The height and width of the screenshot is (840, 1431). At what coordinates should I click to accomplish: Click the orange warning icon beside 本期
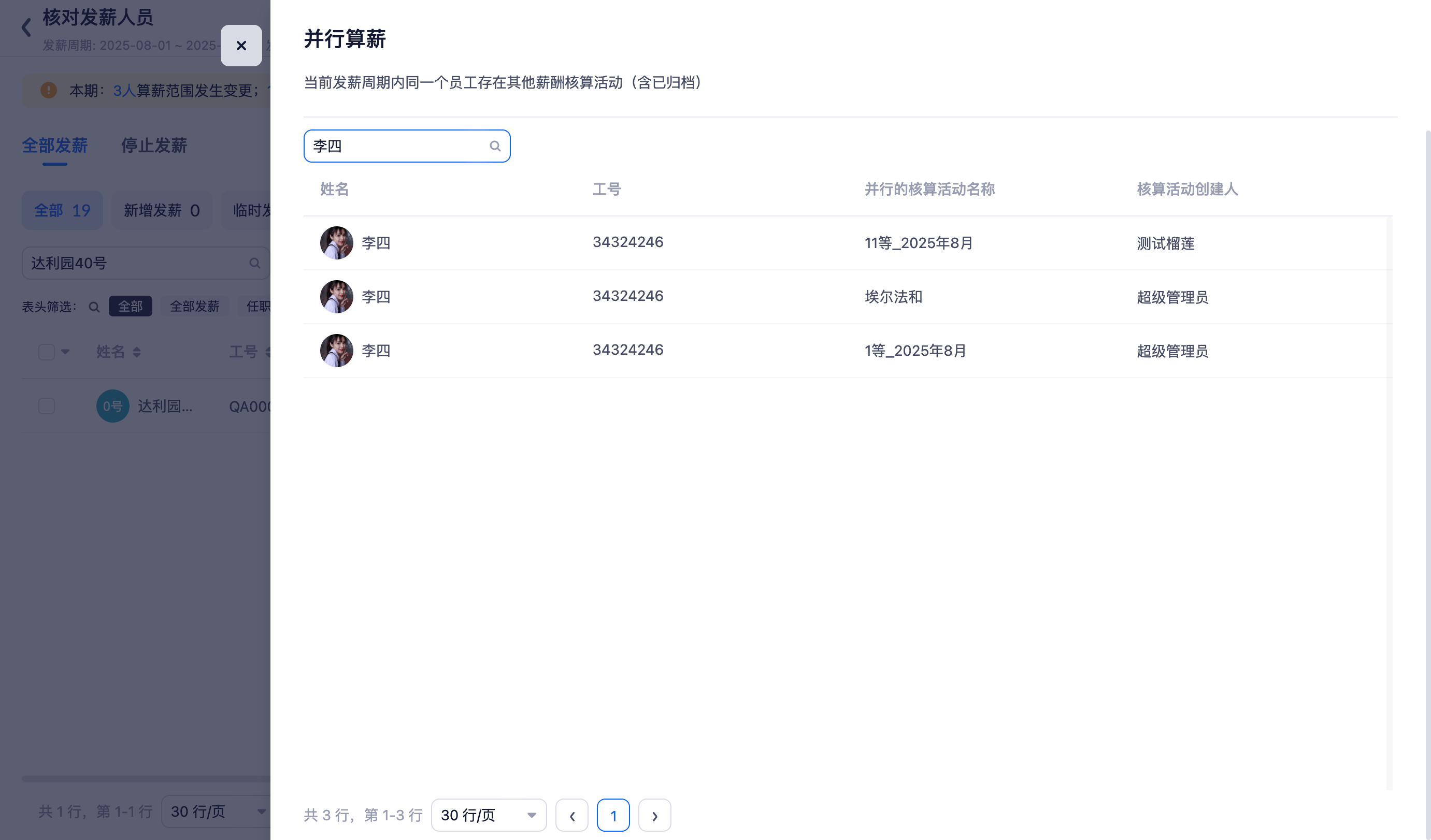point(49,90)
